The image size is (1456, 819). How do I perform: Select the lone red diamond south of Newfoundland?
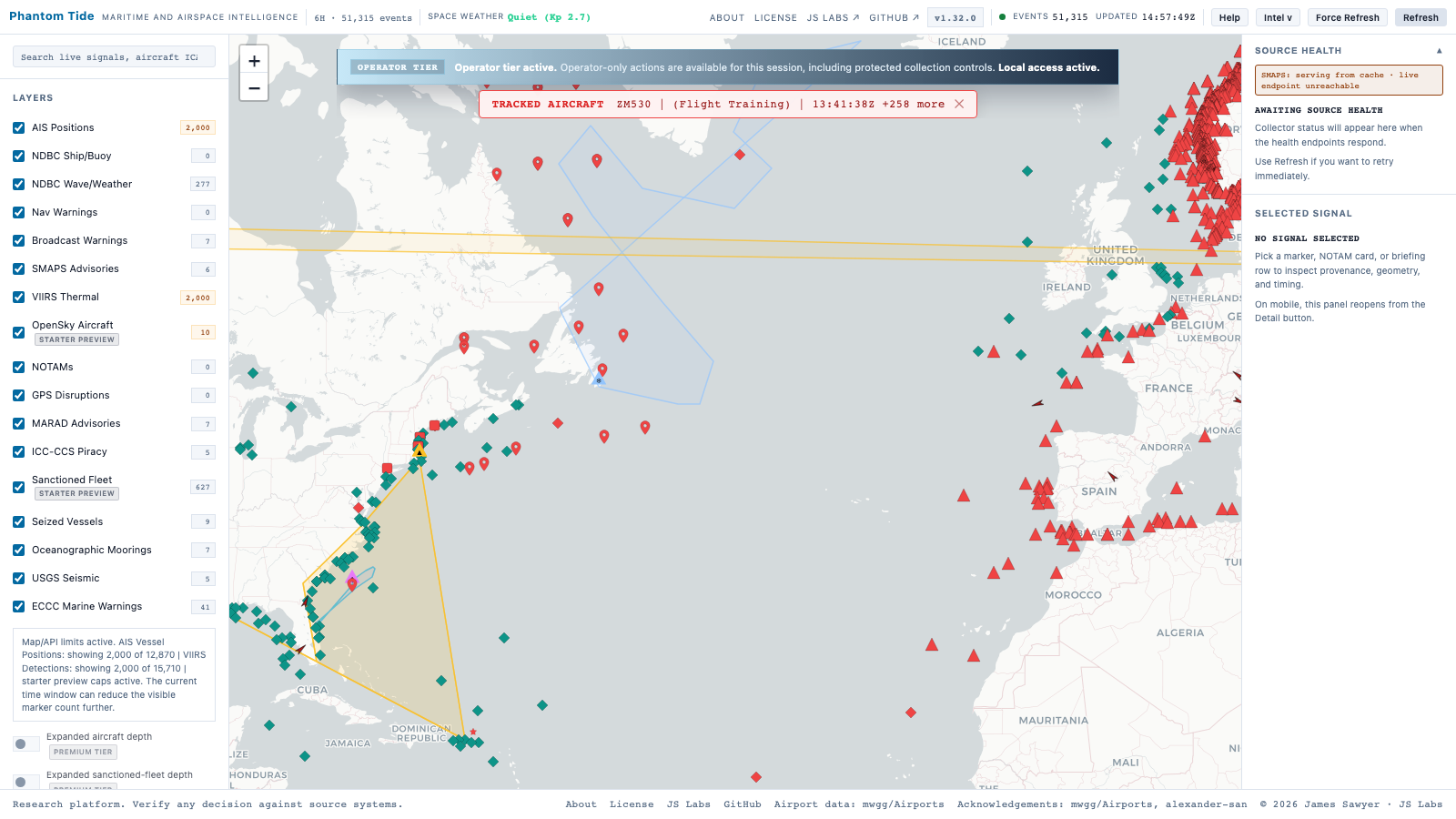click(558, 423)
